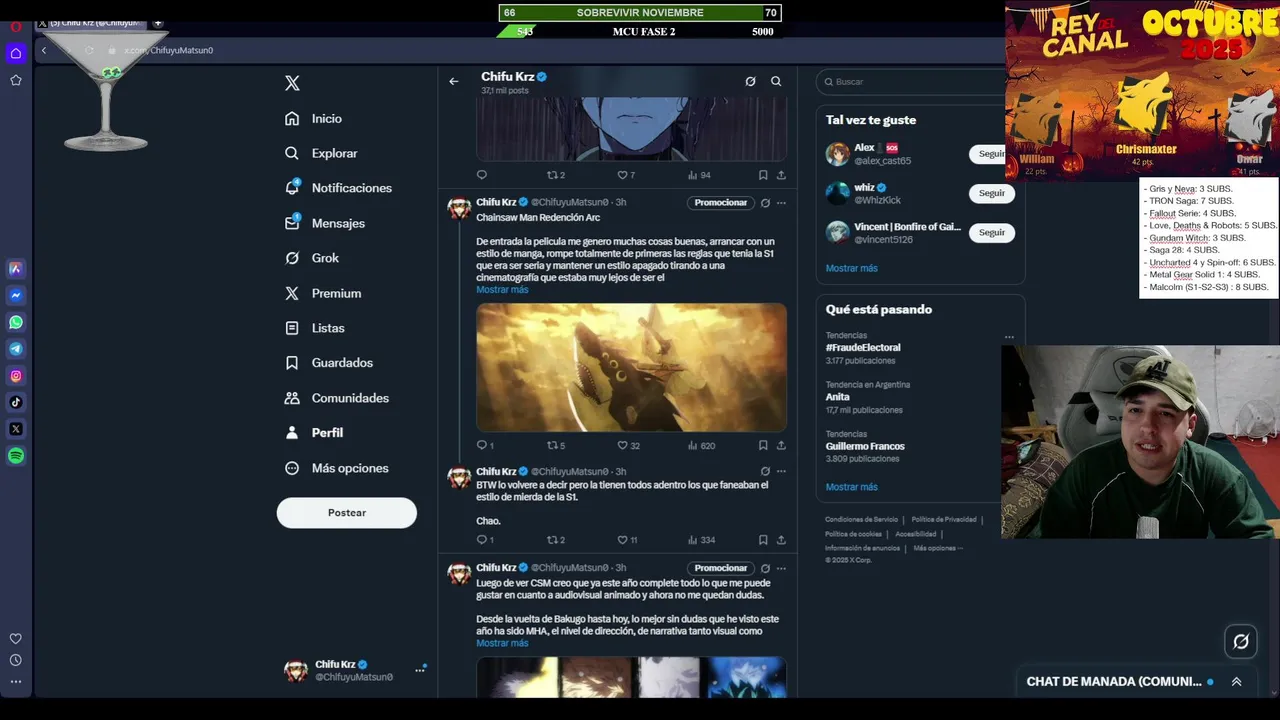The height and width of the screenshot is (720, 1280).
Task: Open Telegram in Opera sidebar
Action: pyautogui.click(x=16, y=349)
